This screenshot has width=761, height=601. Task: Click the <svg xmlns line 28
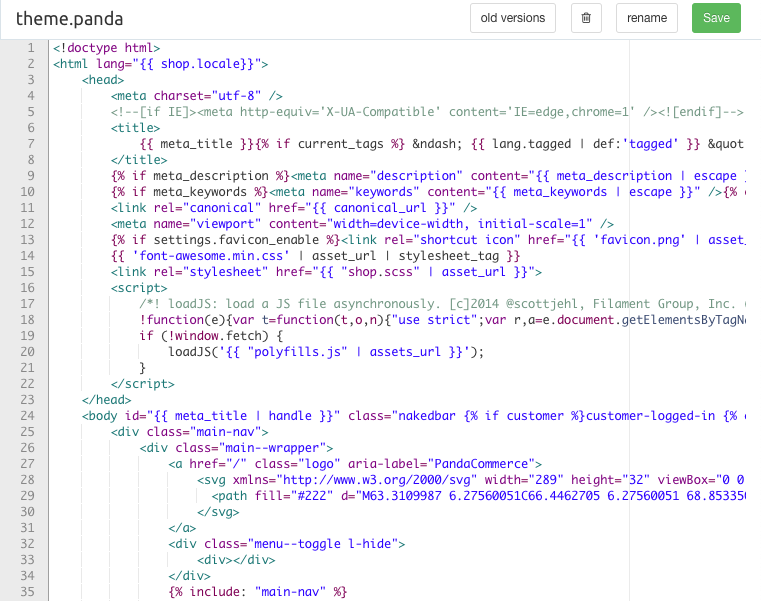point(471,481)
